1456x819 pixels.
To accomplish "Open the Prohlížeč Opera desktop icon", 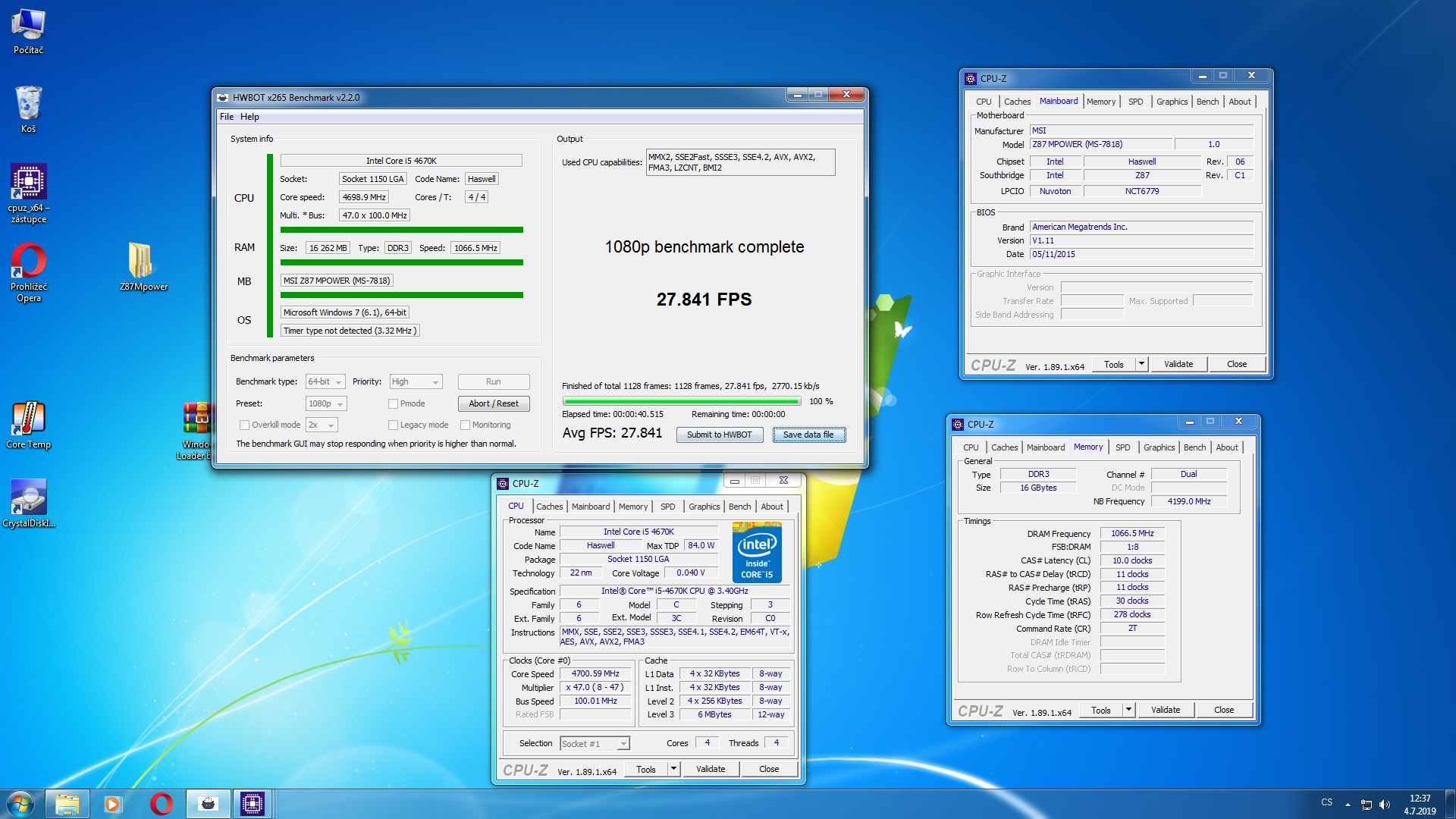I will (28, 271).
